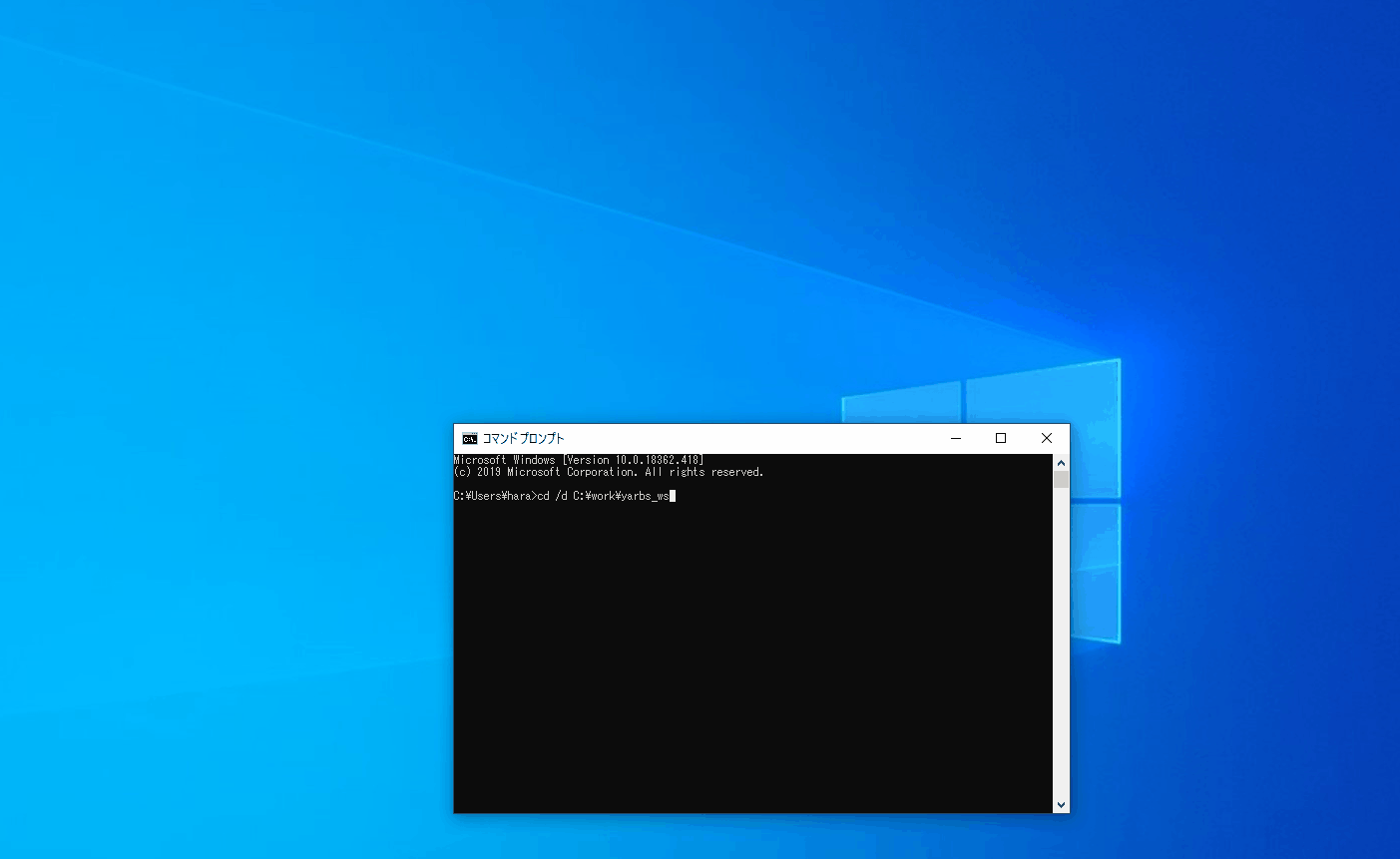Minimize the コマンド プロンプト window
The image size is (1400, 859).
[x=956, y=438]
